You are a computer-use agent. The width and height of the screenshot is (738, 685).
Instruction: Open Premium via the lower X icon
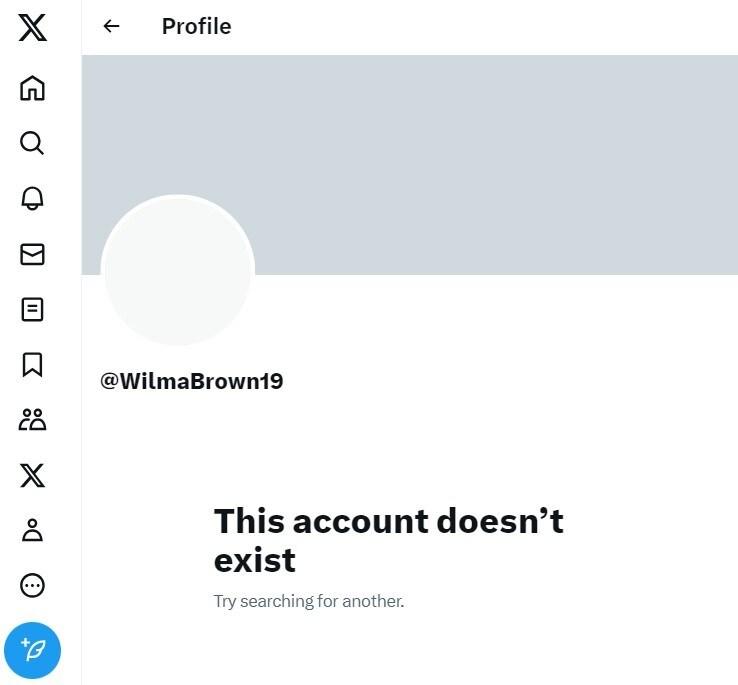[x=32, y=475]
